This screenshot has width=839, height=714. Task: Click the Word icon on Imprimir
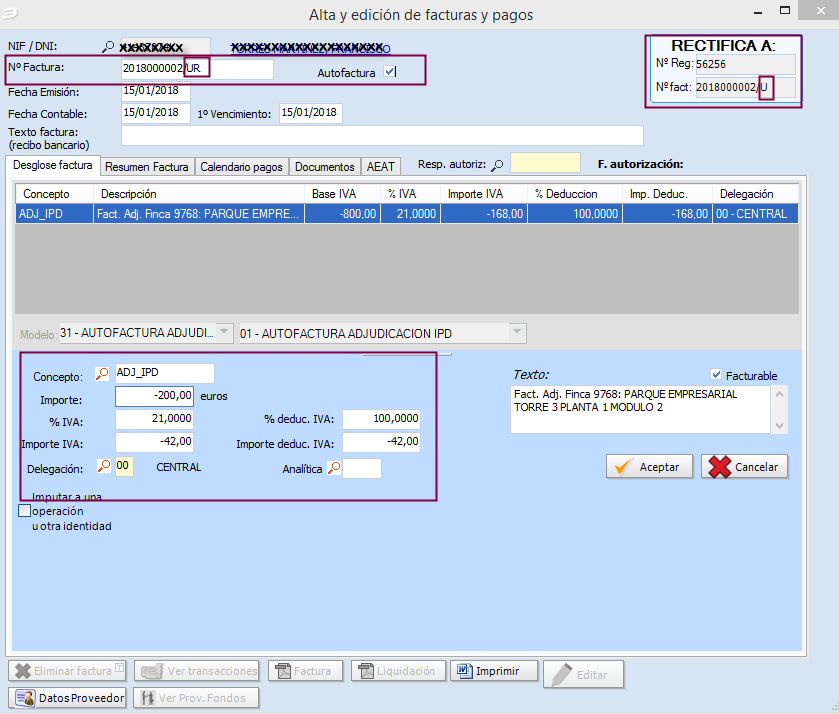[464, 671]
